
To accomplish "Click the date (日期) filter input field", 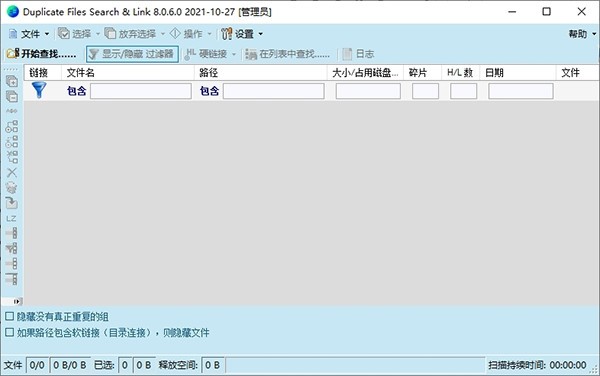I will point(521,91).
